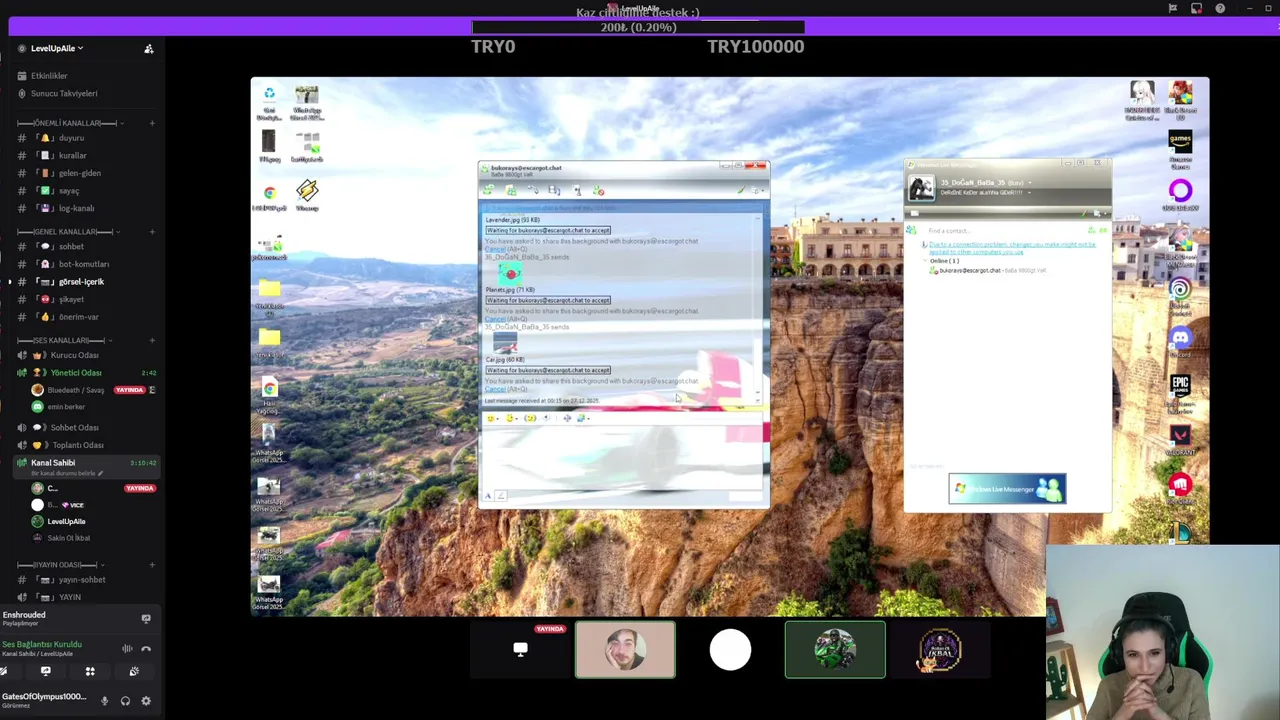This screenshot has width=1280, height=720.
Task: Open the LevelUpAile server dropdown menu
Action: (x=56, y=48)
